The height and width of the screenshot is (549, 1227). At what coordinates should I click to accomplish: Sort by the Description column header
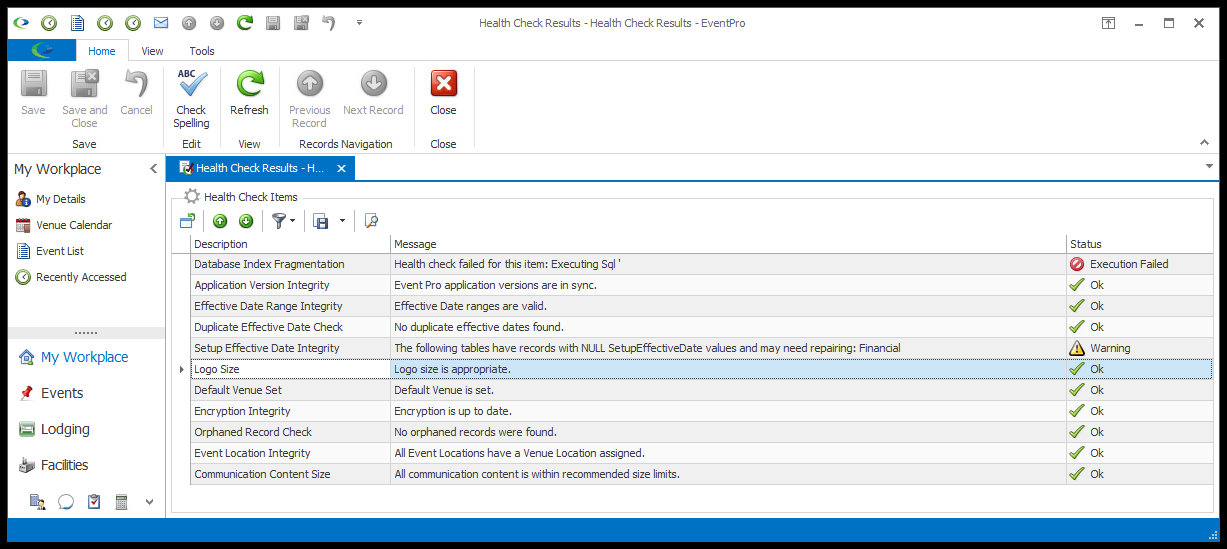(290, 244)
